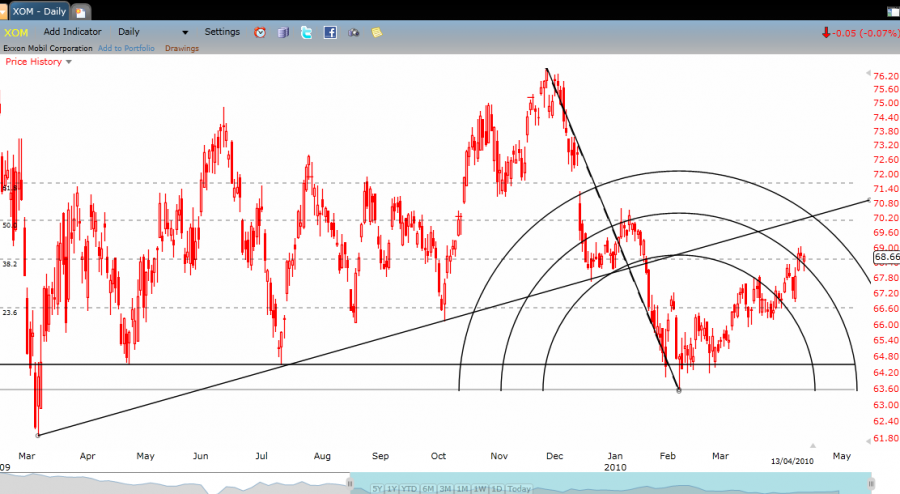Grab right handle of range slider
This screenshot has width=900, height=494.
click(x=871, y=484)
